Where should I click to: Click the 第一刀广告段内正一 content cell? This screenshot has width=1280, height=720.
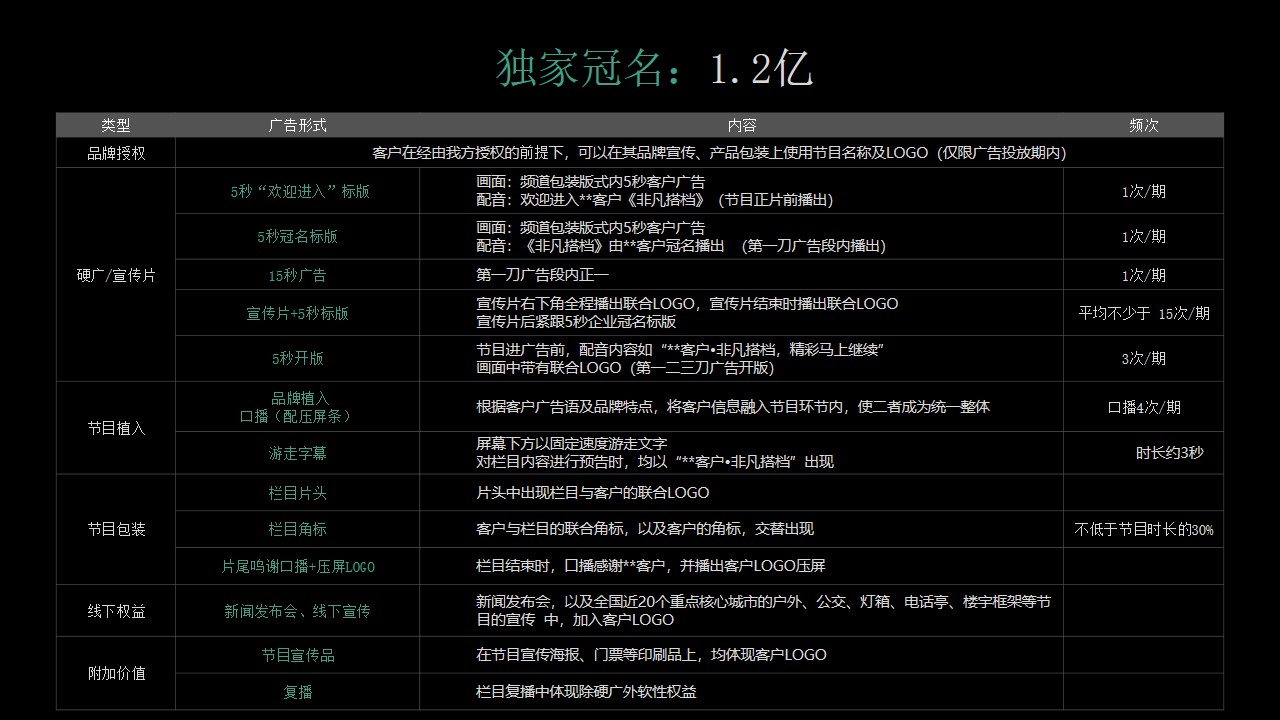coord(741,275)
